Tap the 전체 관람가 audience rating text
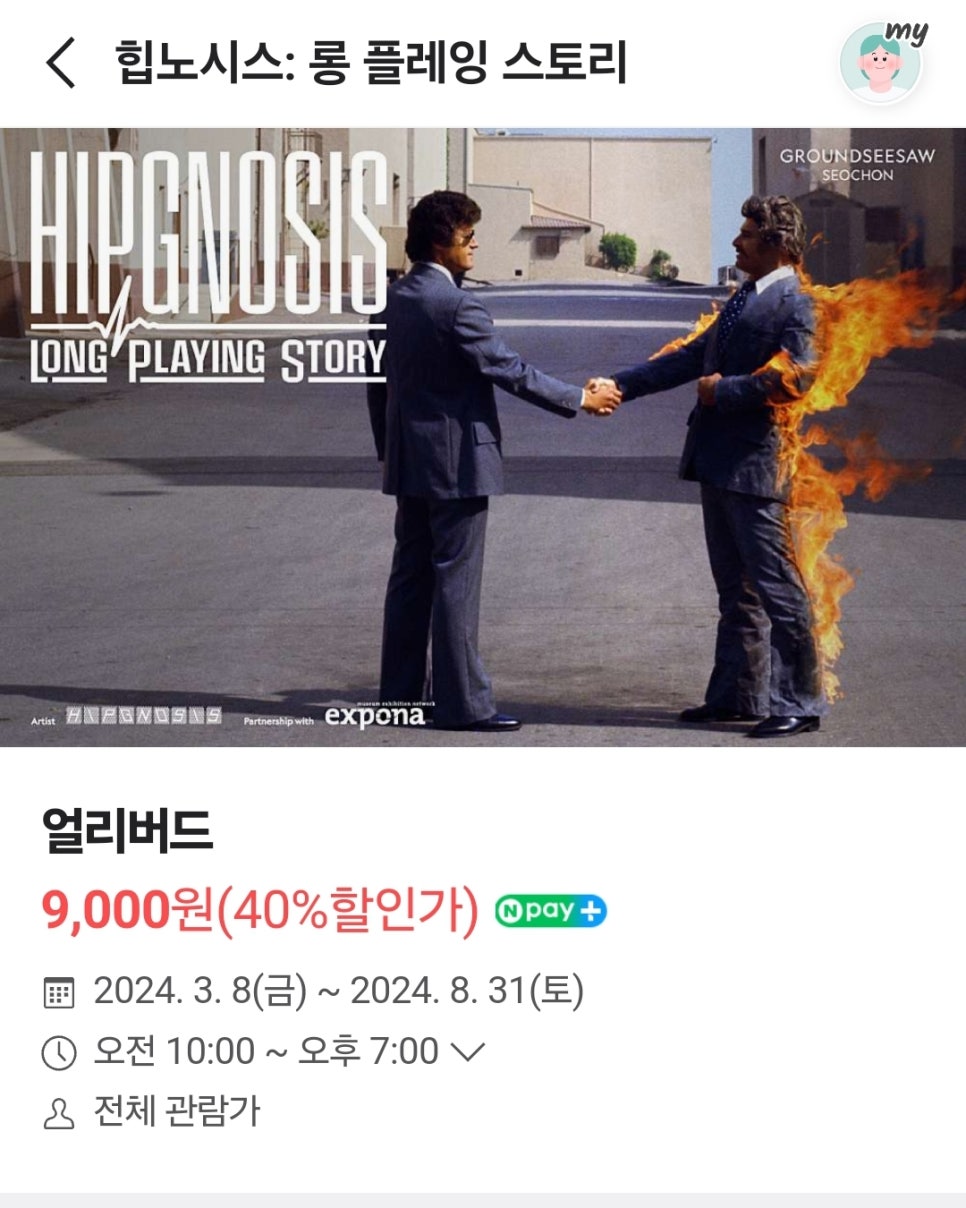 click(177, 1112)
